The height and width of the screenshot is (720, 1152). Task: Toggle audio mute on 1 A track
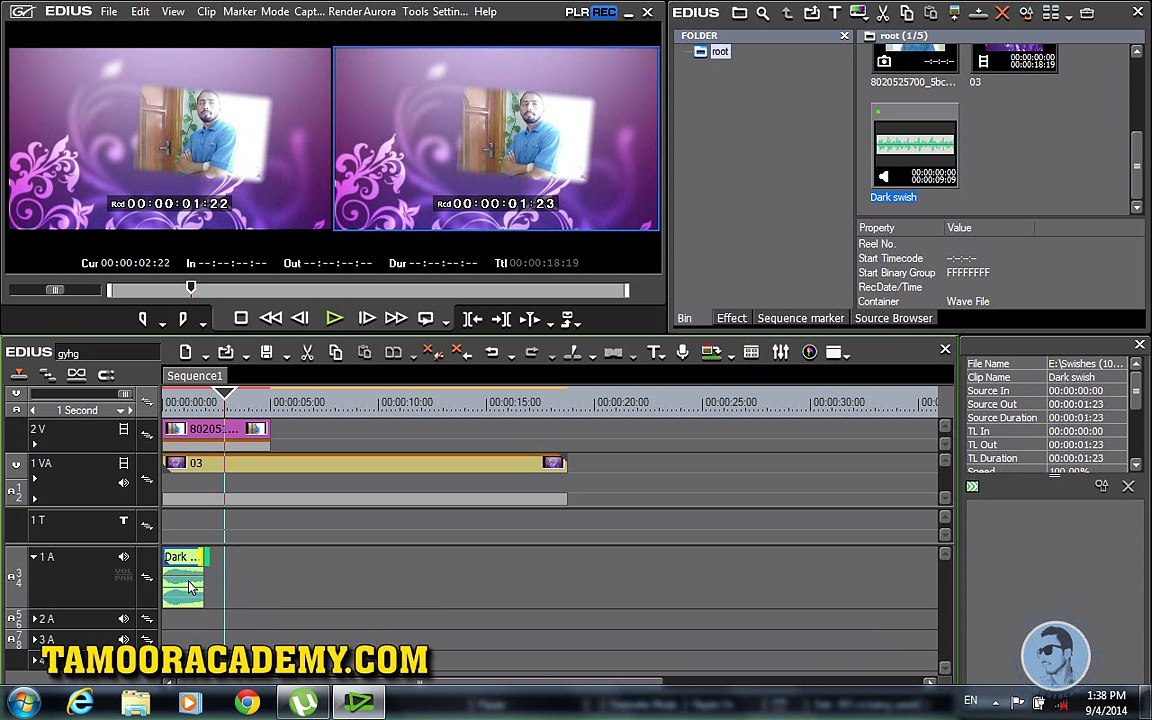[123, 557]
